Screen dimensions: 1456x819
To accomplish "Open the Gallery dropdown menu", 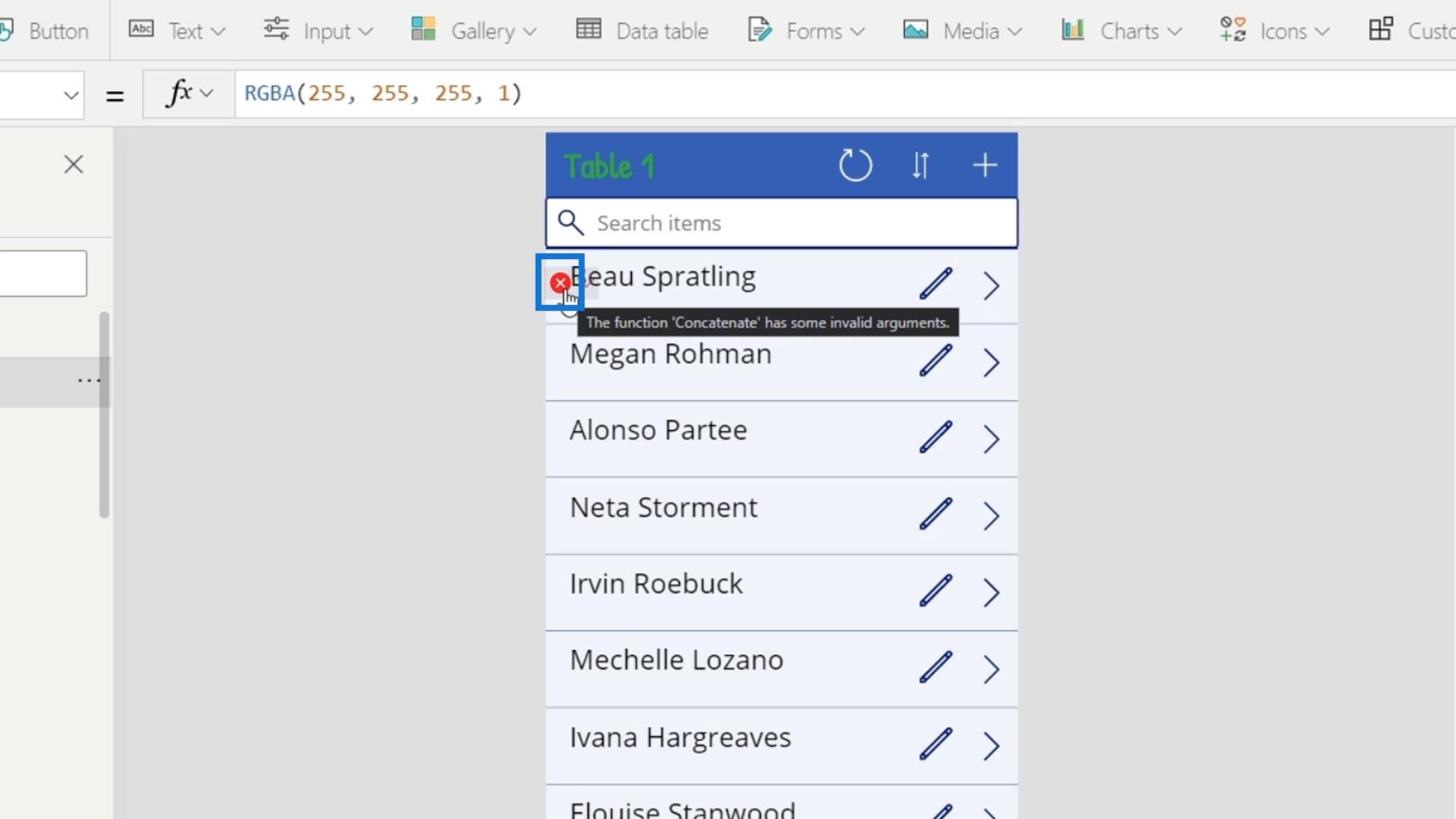I will (473, 31).
